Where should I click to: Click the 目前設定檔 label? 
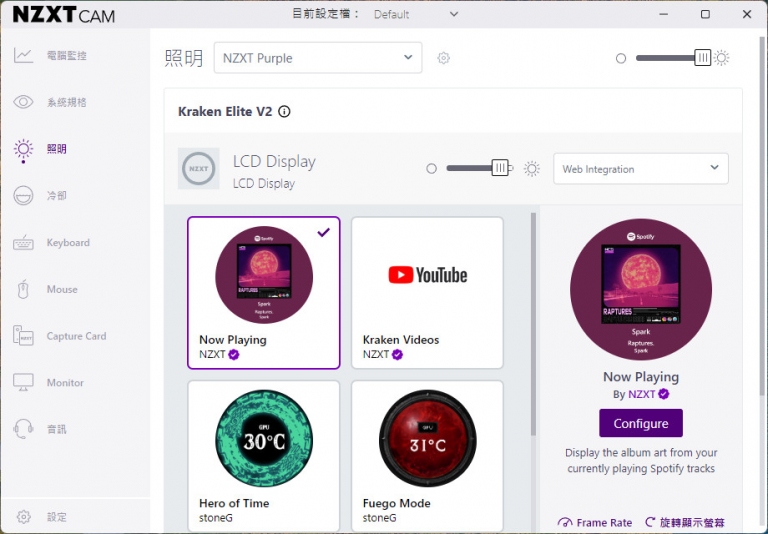click(325, 14)
